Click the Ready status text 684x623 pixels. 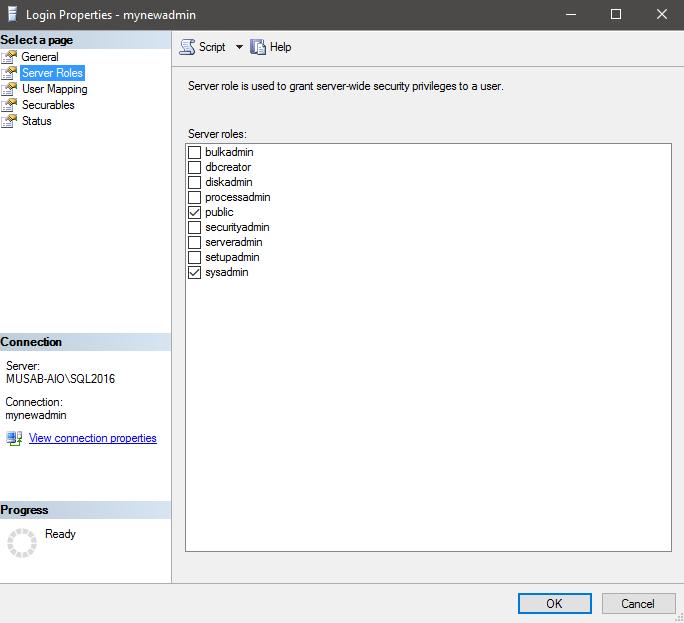coord(60,534)
